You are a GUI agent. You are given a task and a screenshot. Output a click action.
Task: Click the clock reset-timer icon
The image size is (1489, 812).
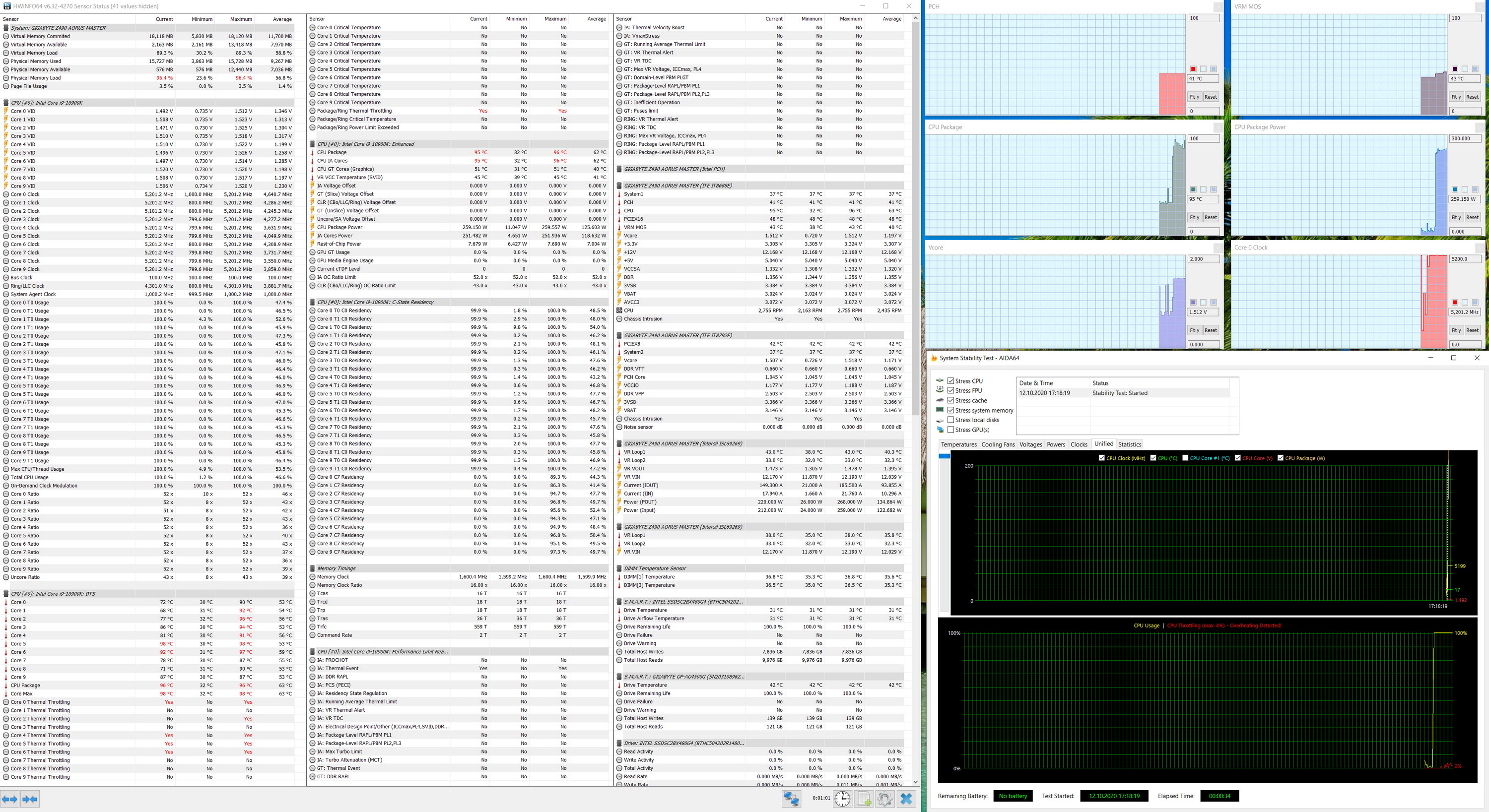point(842,799)
